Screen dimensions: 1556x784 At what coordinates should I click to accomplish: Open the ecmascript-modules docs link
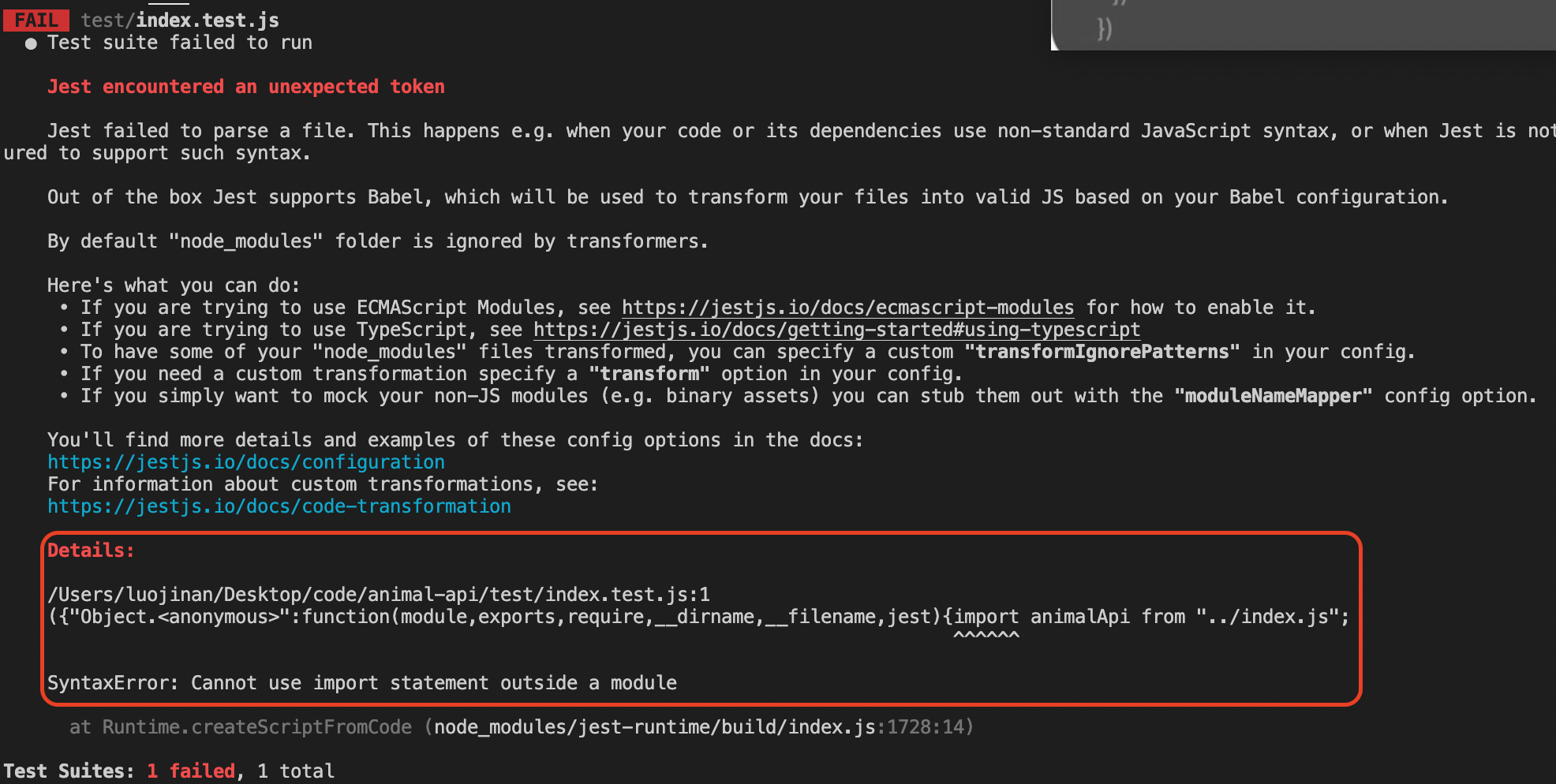pyautogui.click(x=847, y=308)
